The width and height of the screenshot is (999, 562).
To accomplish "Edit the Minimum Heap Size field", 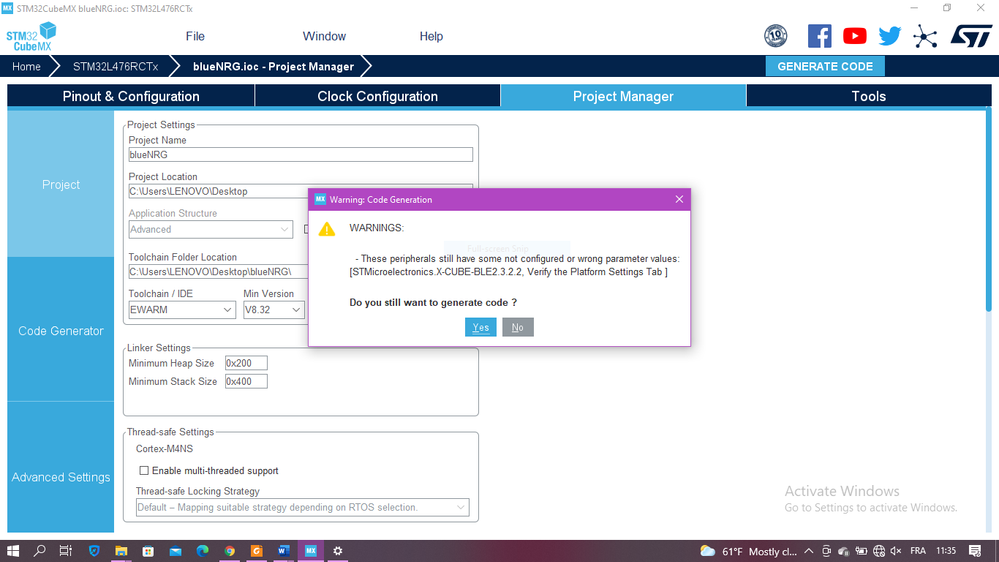I will pos(246,363).
